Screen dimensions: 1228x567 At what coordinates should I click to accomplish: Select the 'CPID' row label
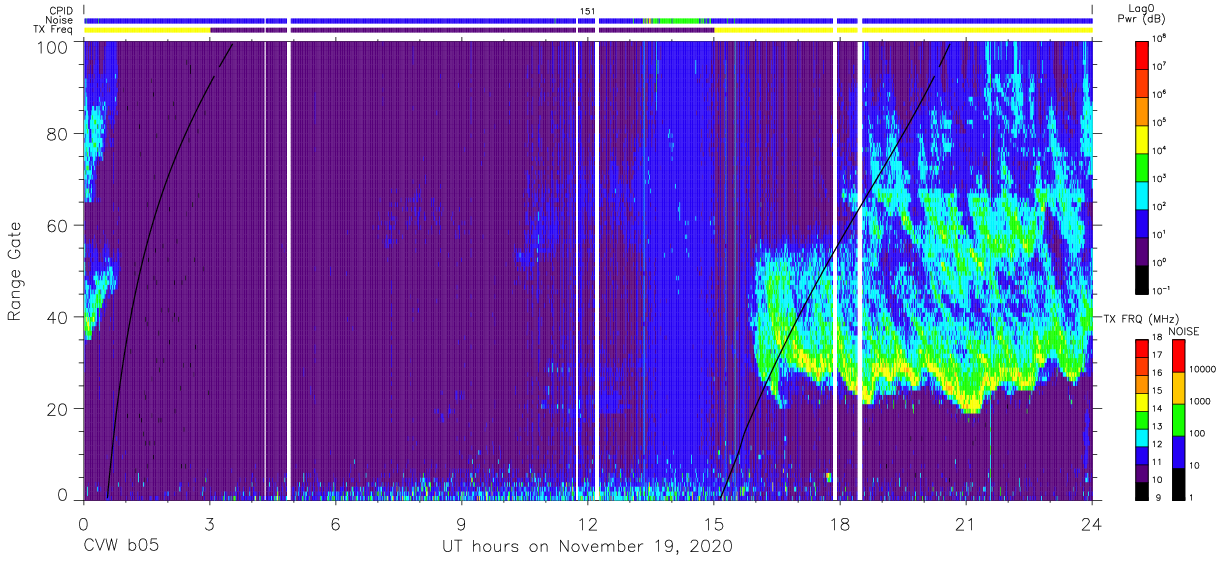61,11
